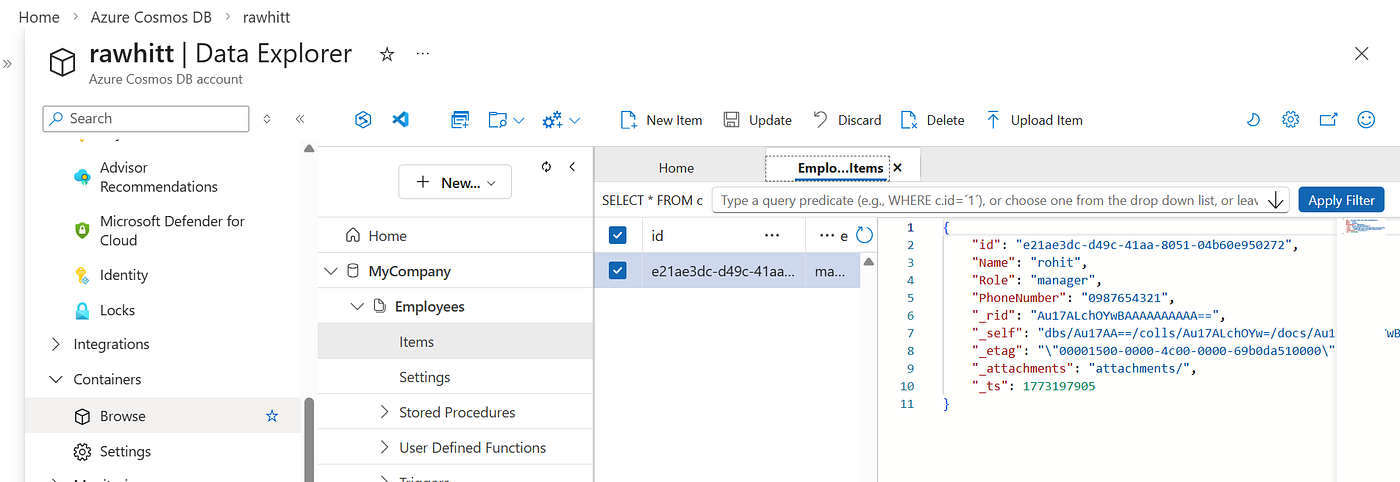Open id column options ellipsis
Image resolution: width=1400 pixels, height=482 pixels.
point(771,236)
